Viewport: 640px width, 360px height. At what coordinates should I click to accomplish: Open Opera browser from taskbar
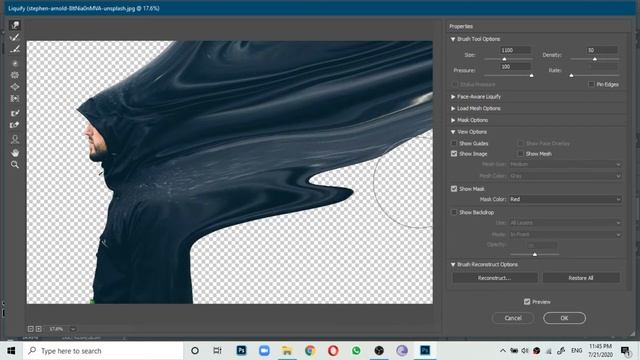click(333, 351)
